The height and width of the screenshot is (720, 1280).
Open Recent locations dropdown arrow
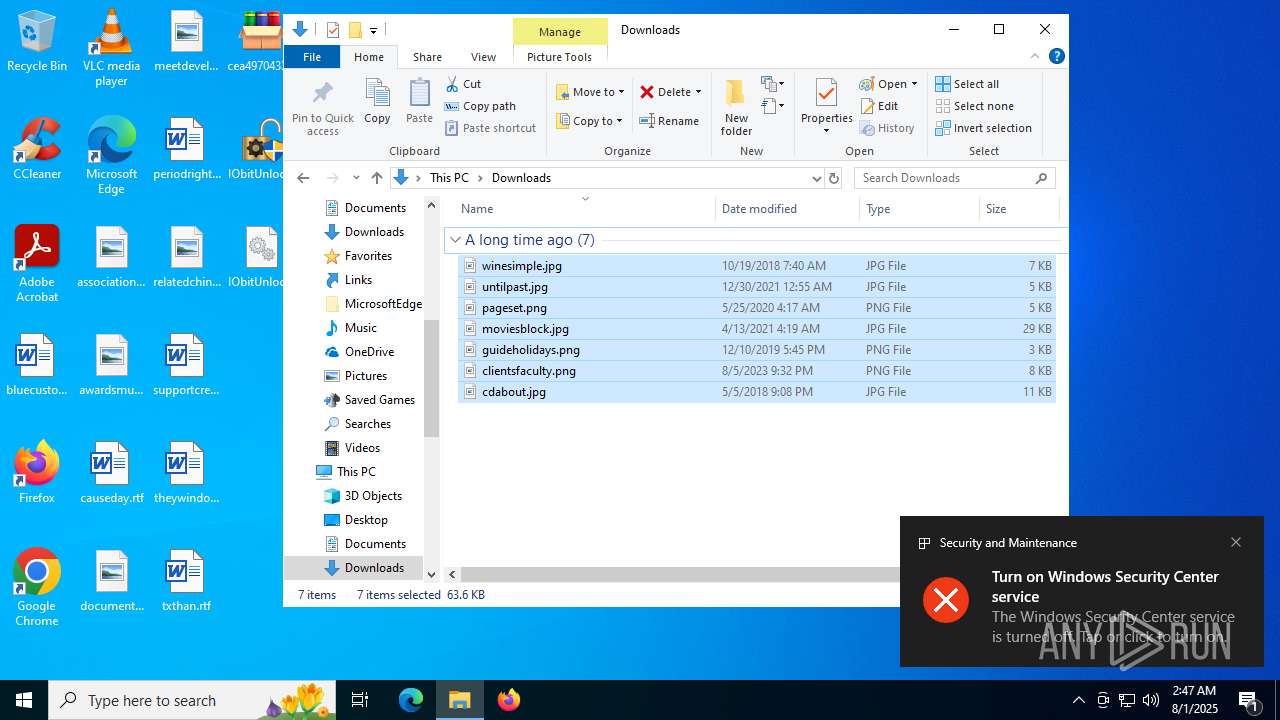356,178
